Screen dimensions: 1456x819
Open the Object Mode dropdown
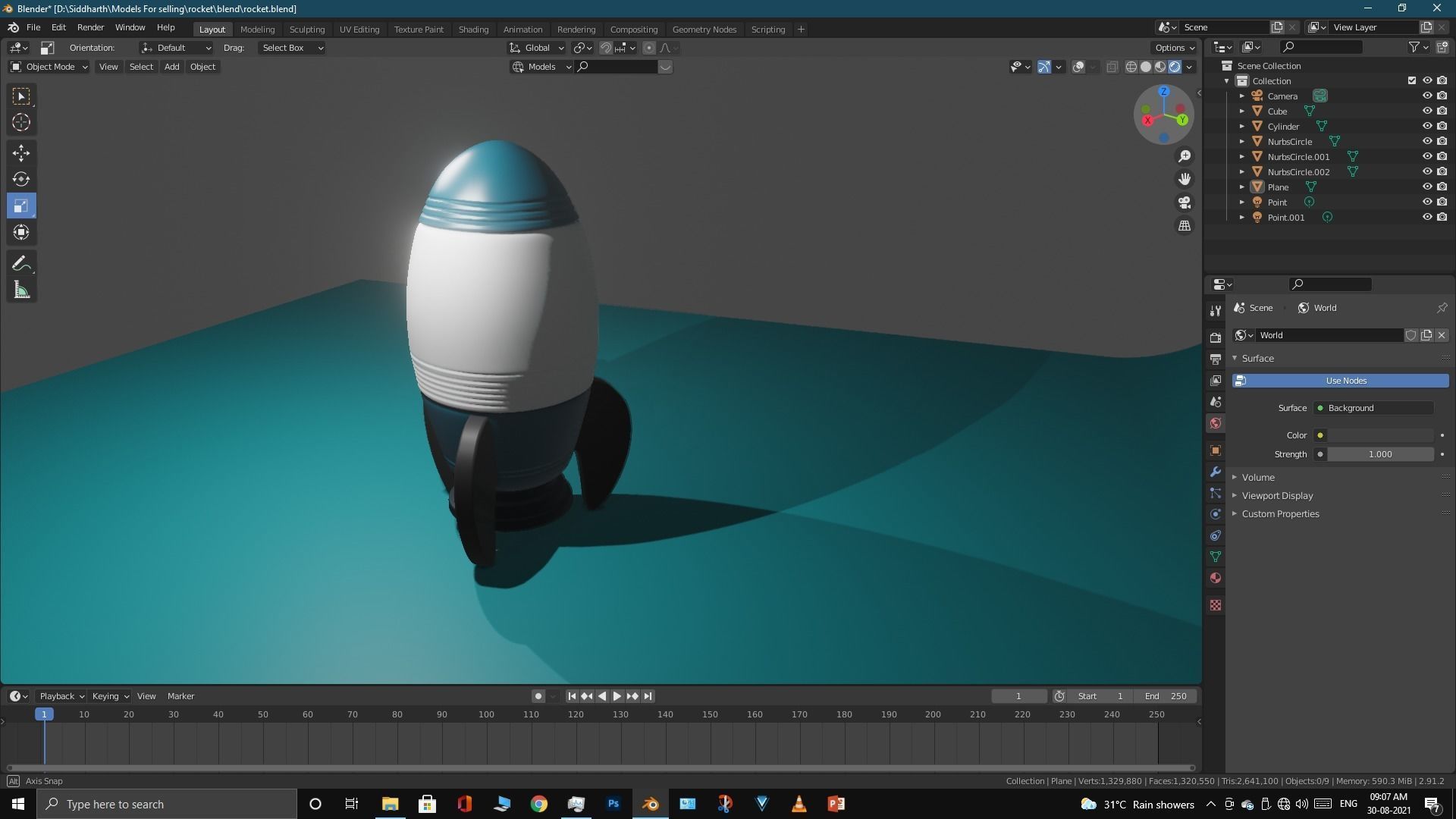pos(49,67)
